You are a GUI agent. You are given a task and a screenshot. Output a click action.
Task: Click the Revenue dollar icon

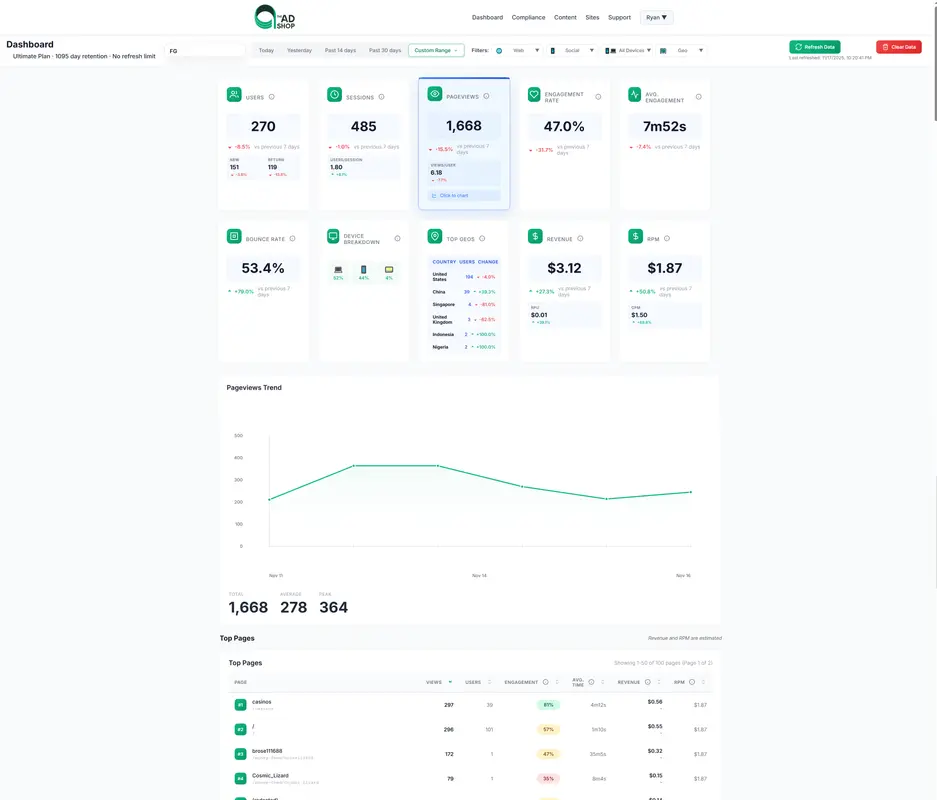click(534, 236)
